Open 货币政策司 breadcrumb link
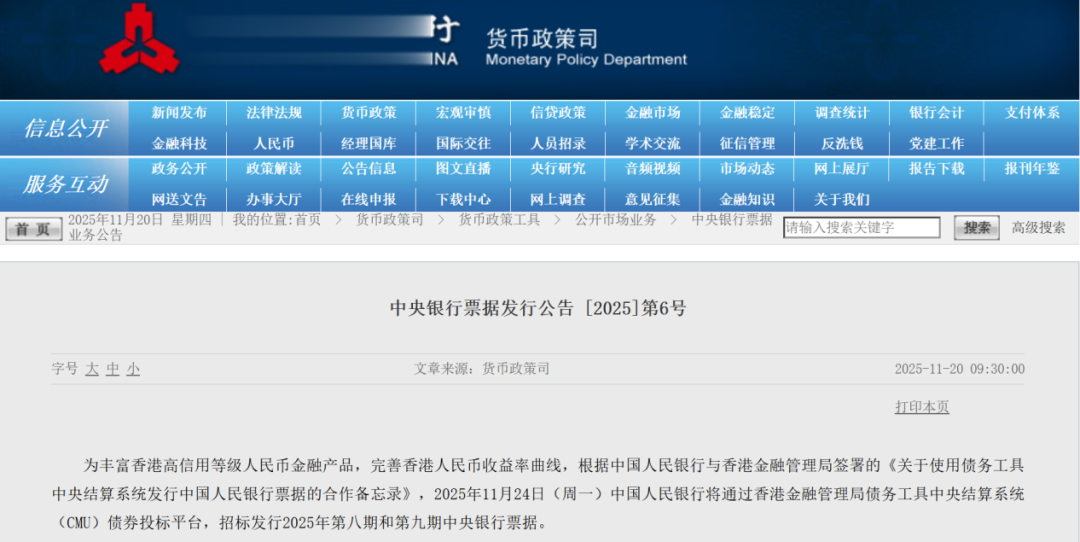 390,220
